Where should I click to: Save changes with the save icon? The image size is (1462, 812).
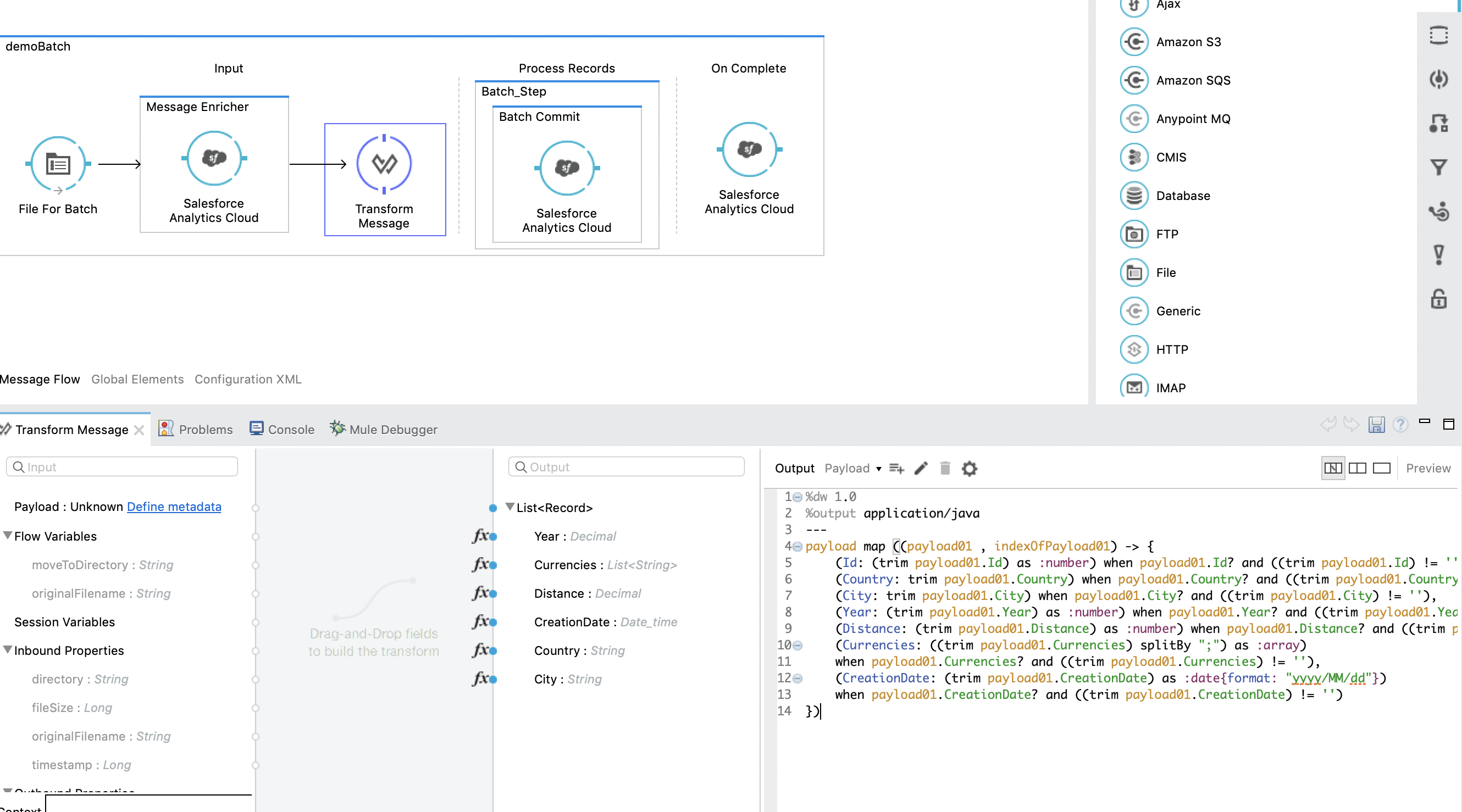tap(1376, 425)
